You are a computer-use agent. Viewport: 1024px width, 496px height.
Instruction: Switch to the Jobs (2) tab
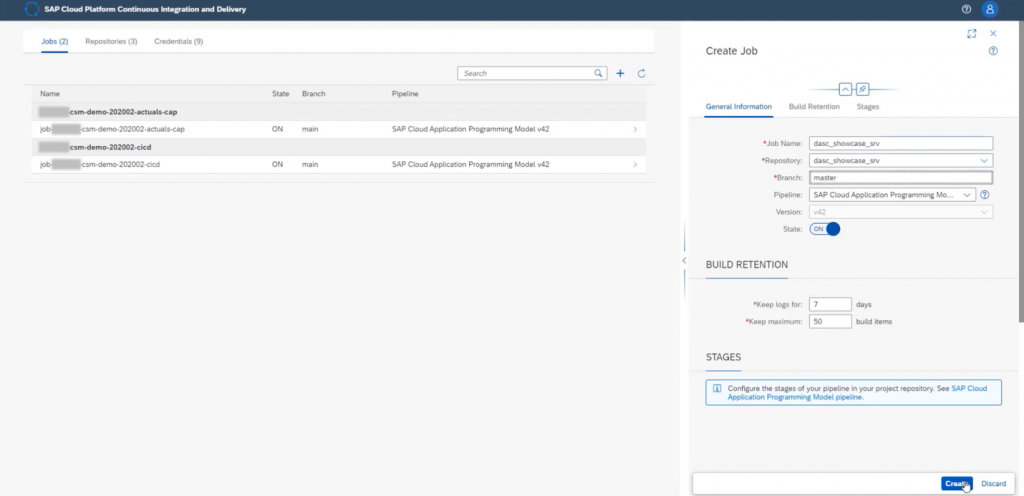(55, 41)
